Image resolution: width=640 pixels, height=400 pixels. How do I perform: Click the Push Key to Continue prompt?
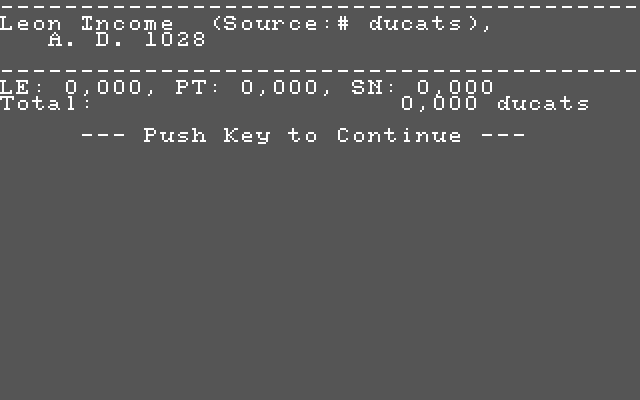(303, 136)
